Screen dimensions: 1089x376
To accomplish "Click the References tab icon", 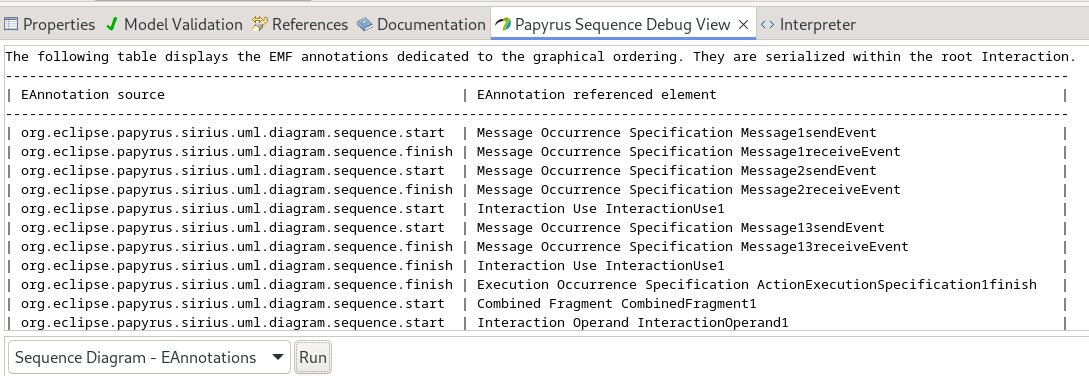I will click(260, 24).
